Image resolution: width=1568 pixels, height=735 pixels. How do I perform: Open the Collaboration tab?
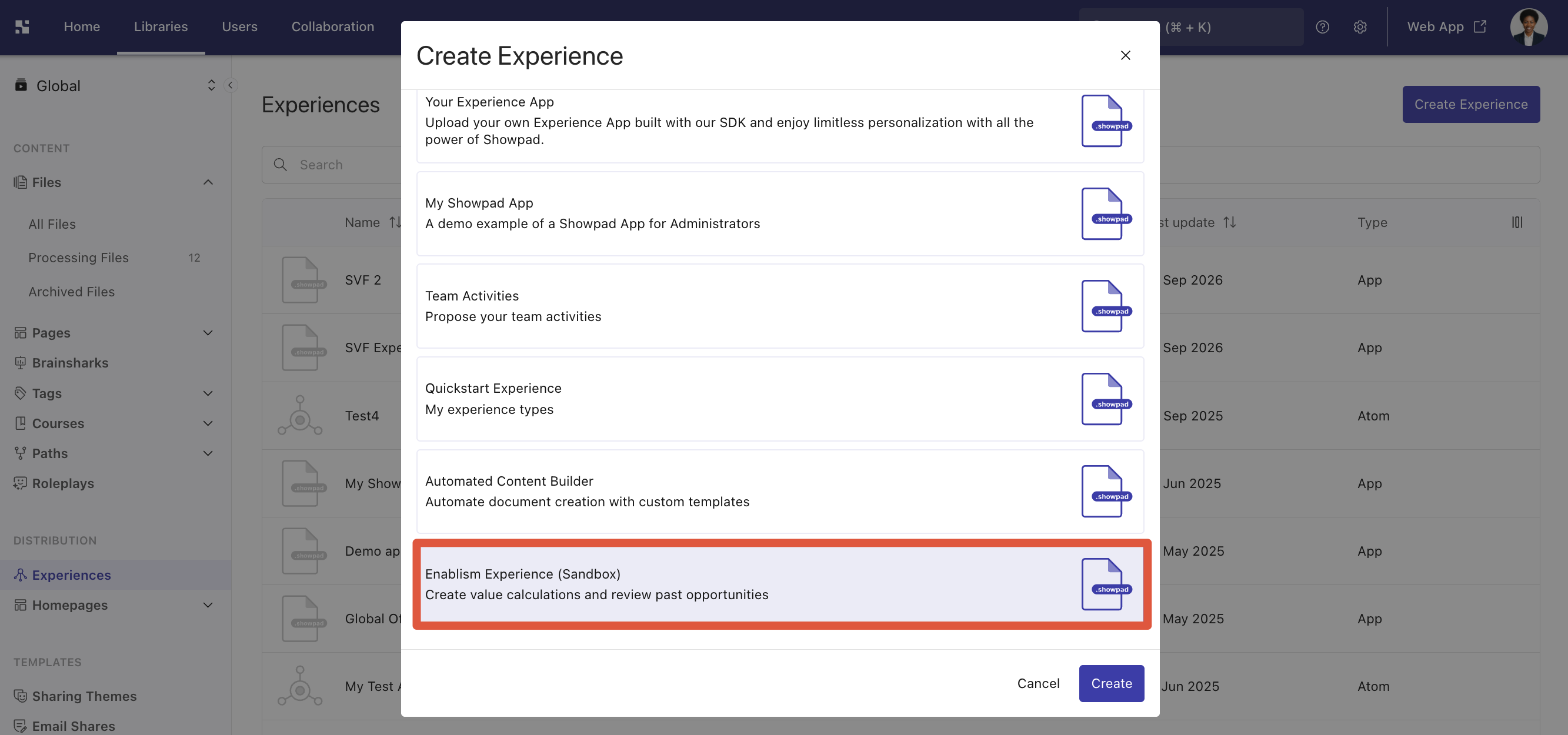point(332,27)
